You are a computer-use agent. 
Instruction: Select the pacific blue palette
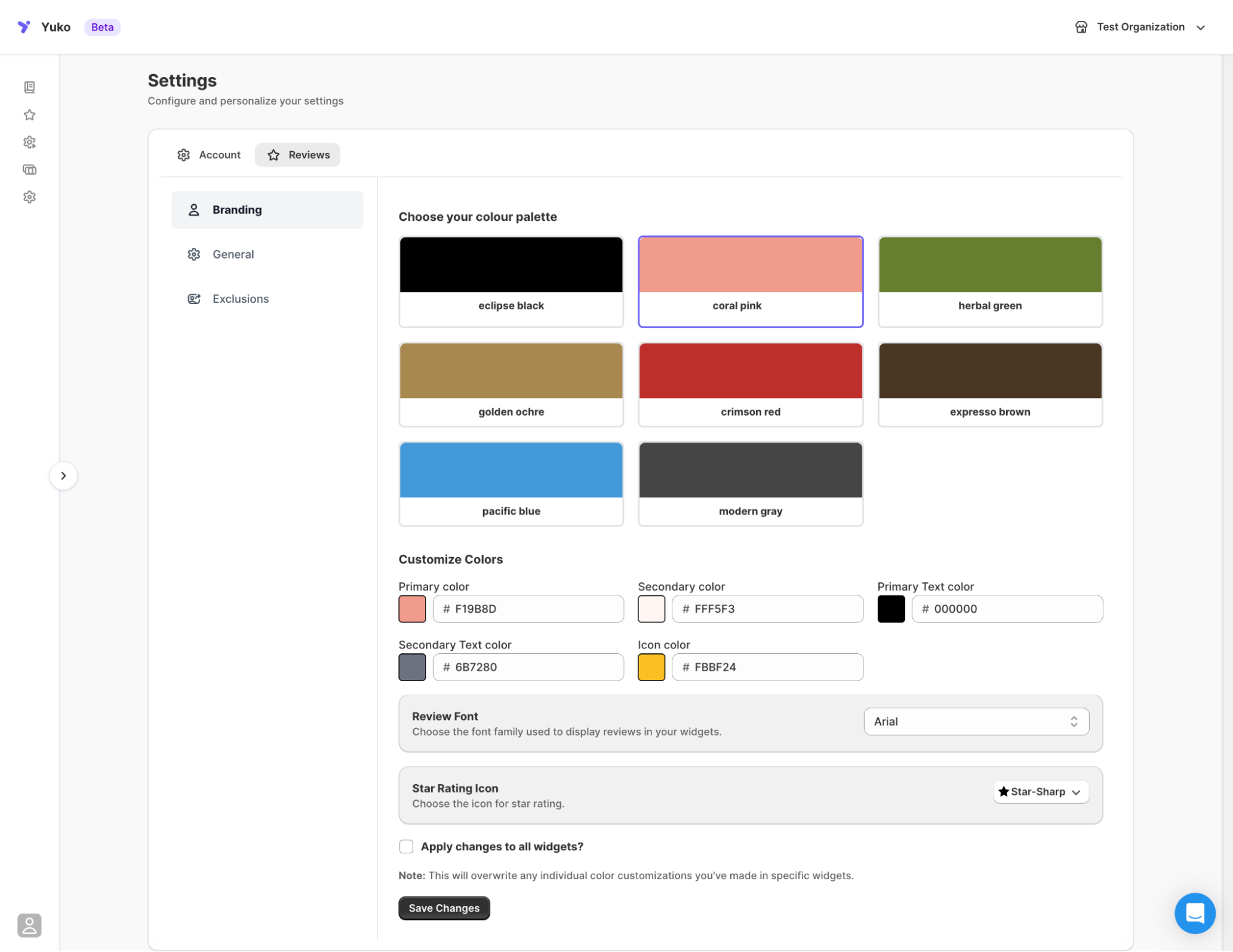pos(511,483)
